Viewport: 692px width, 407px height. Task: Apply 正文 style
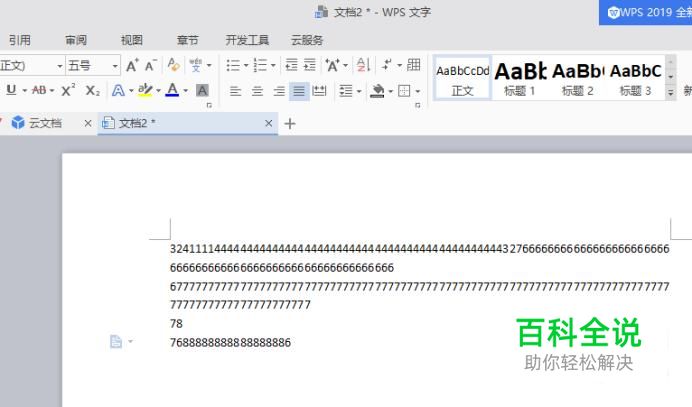(462, 79)
